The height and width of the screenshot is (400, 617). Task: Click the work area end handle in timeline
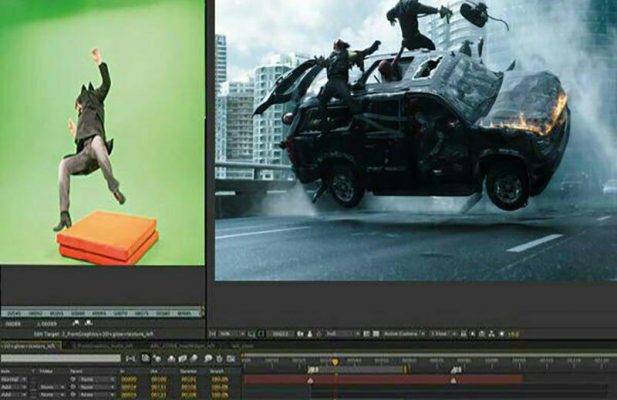pyautogui.click(x=405, y=369)
